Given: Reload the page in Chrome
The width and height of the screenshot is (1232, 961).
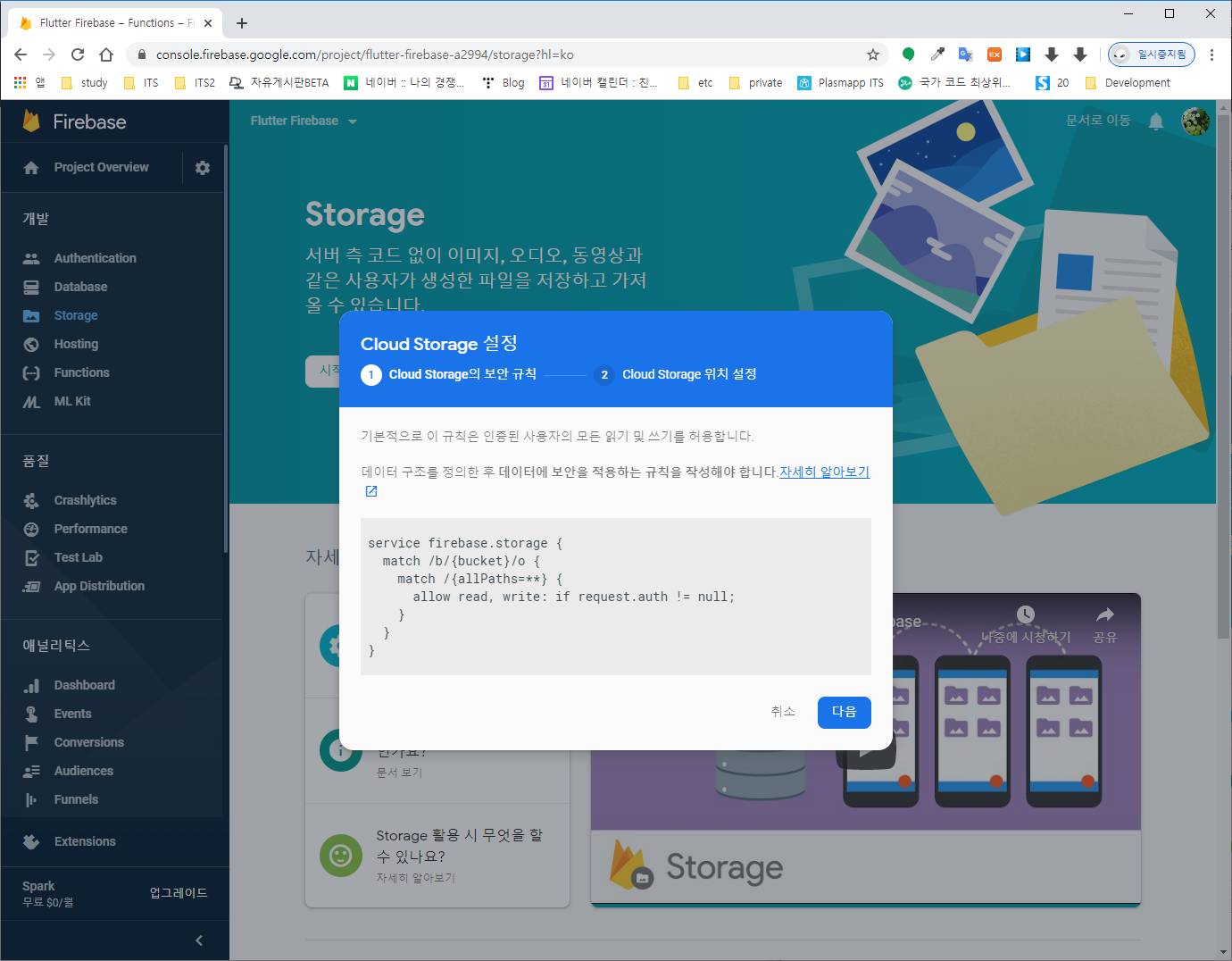Looking at the screenshot, I should point(78,54).
